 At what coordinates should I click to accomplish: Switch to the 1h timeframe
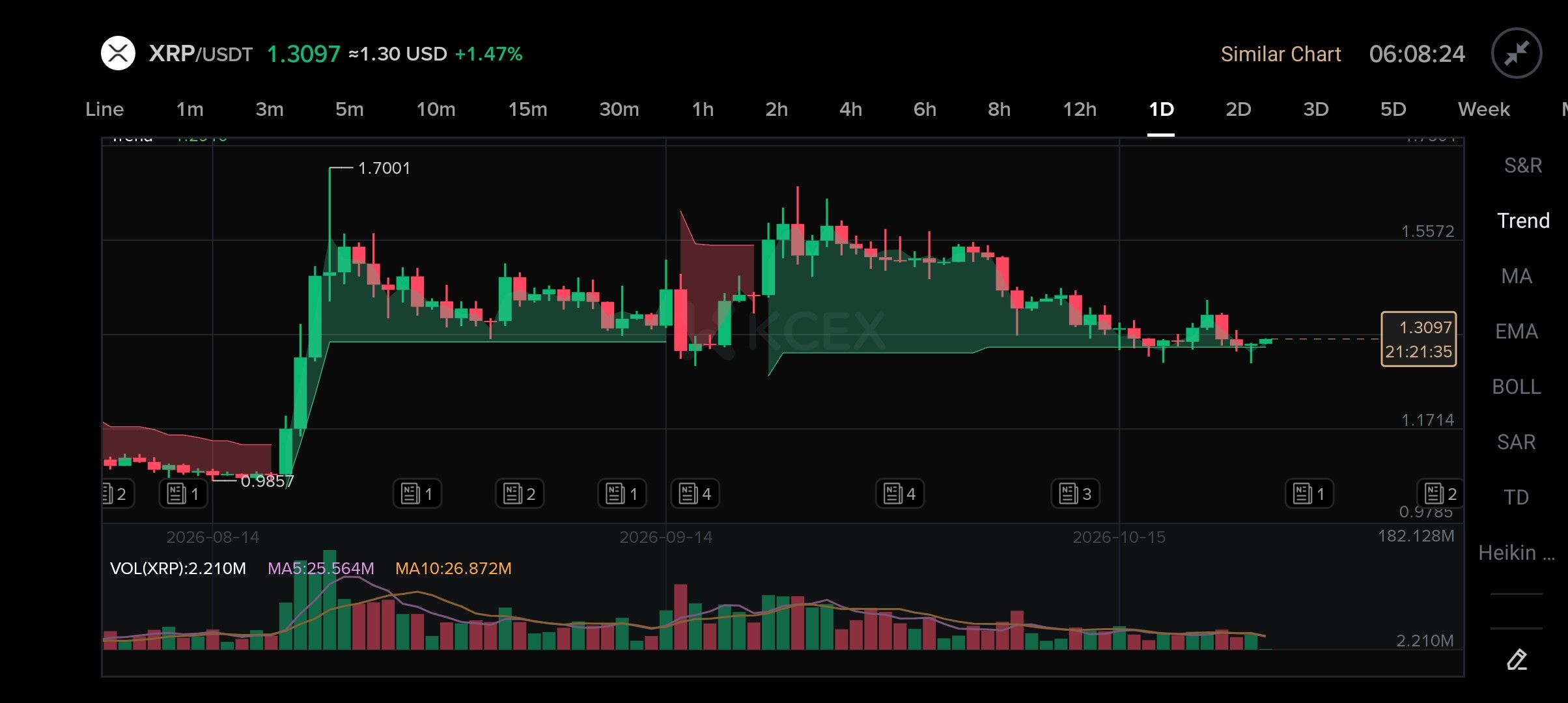pyautogui.click(x=703, y=109)
